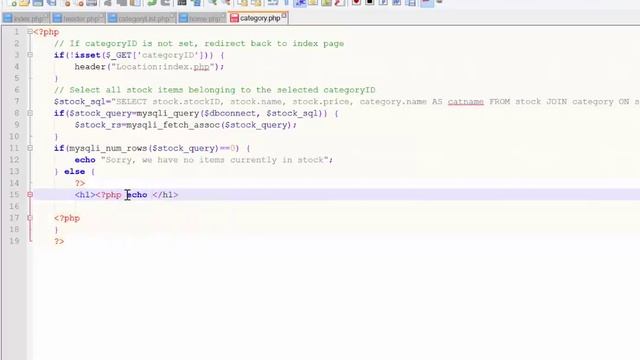Open a file with the Open folder icon
Screen dimensions: 640x360
tap(24, 3)
